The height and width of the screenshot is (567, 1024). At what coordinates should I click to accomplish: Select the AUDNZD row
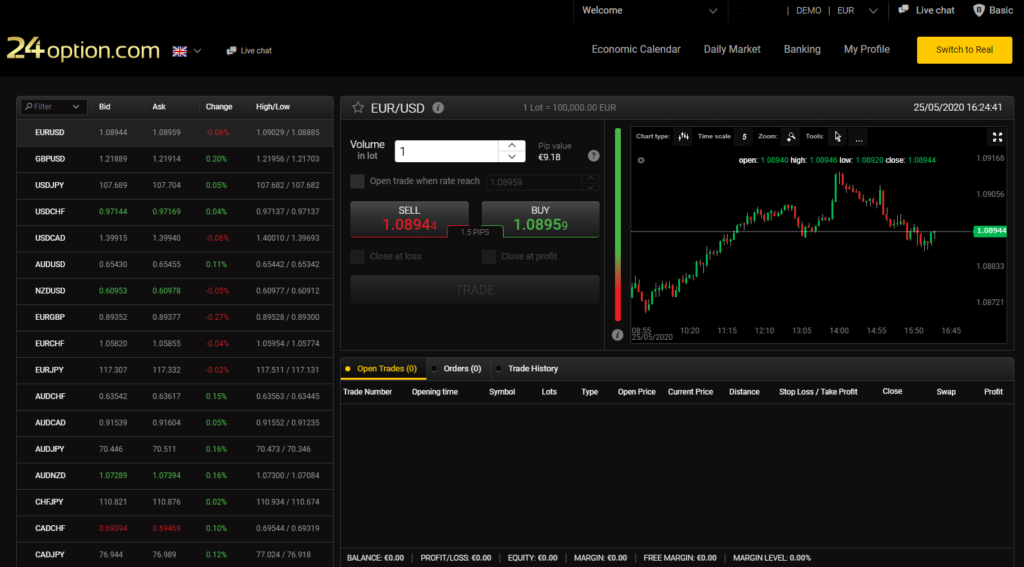point(175,475)
